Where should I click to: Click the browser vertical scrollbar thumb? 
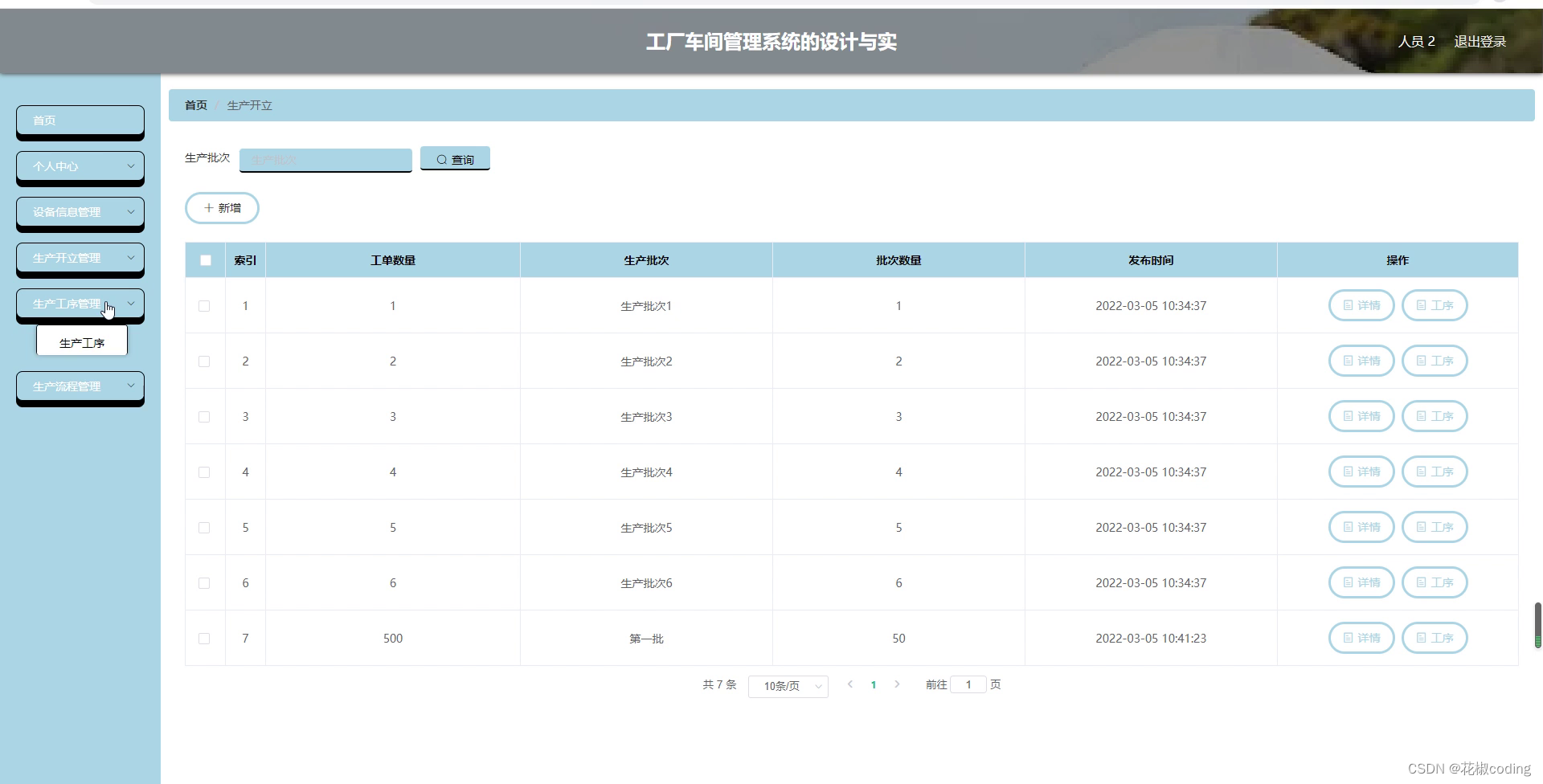(x=1538, y=625)
